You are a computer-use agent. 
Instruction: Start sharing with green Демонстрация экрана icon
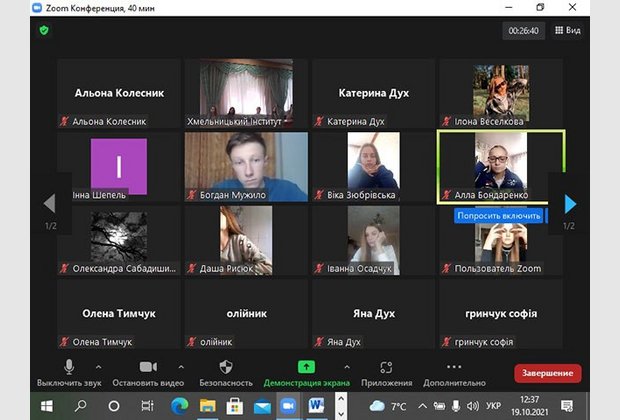306,367
